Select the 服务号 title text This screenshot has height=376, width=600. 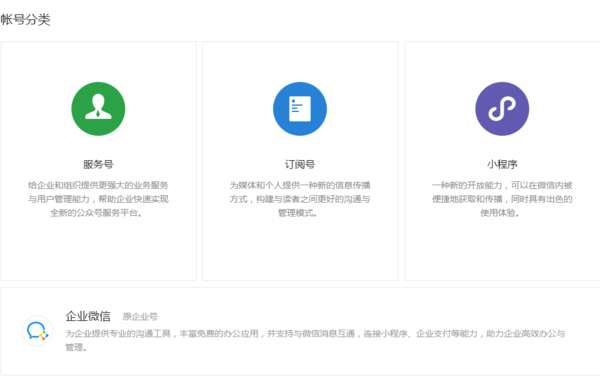point(98,164)
